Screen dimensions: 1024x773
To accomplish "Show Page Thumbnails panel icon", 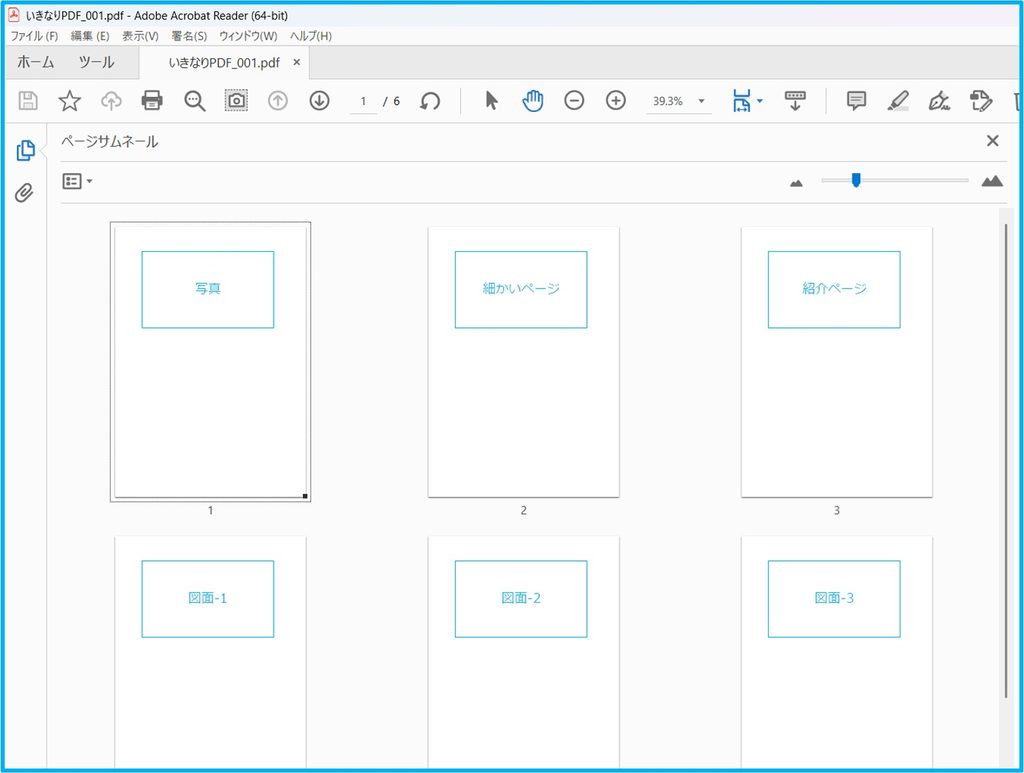I will point(25,150).
